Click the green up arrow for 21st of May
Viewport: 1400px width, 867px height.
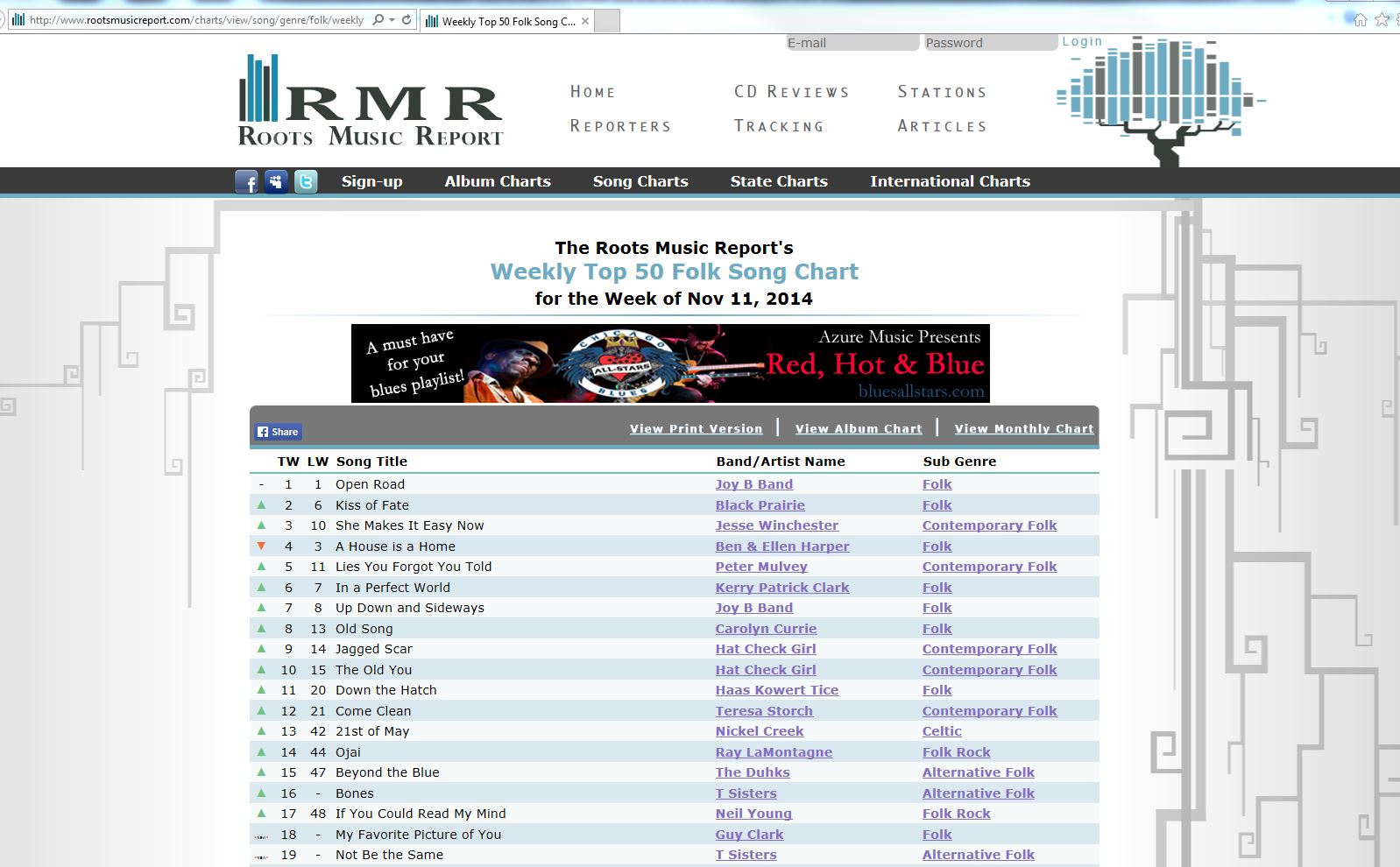pyautogui.click(x=261, y=730)
